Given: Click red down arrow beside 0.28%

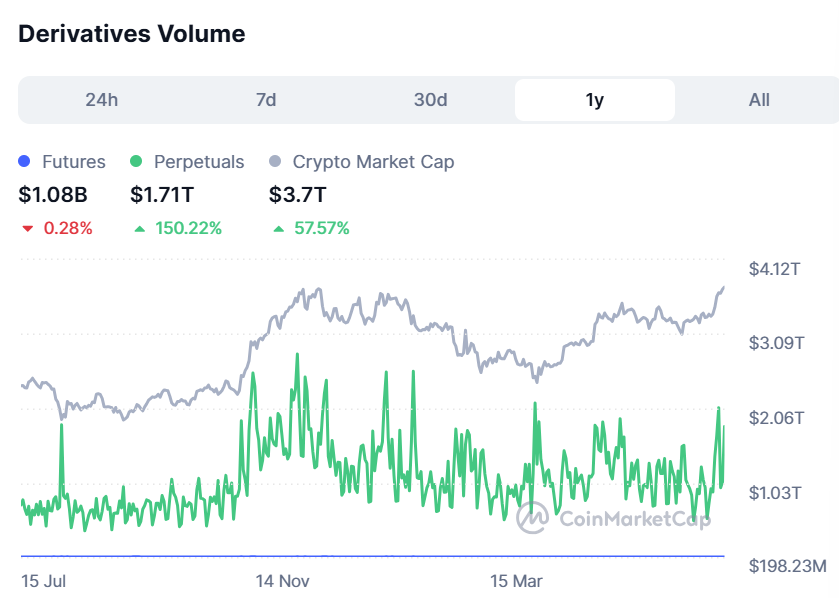Looking at the screenshot, I should (27, 229).
